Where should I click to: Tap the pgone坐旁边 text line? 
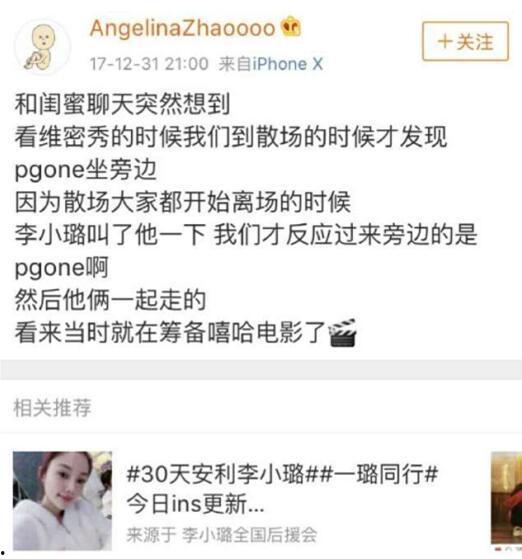coord(85,170)
